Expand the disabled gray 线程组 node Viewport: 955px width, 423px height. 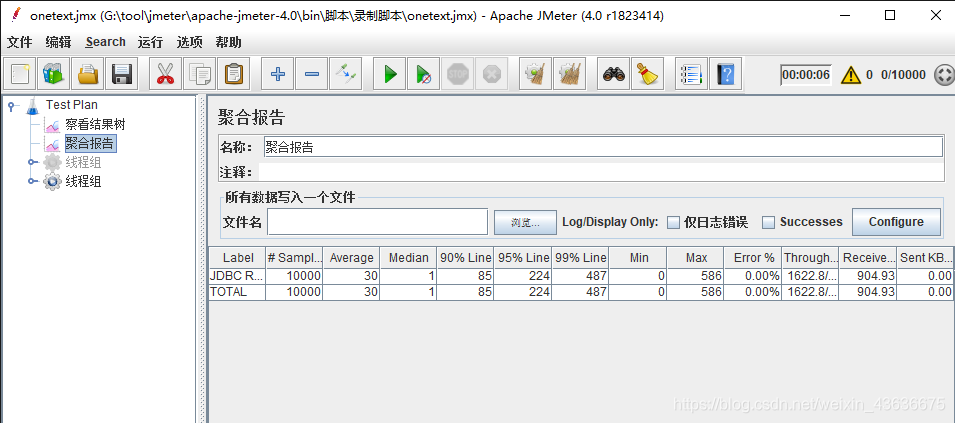coord(32,162)
